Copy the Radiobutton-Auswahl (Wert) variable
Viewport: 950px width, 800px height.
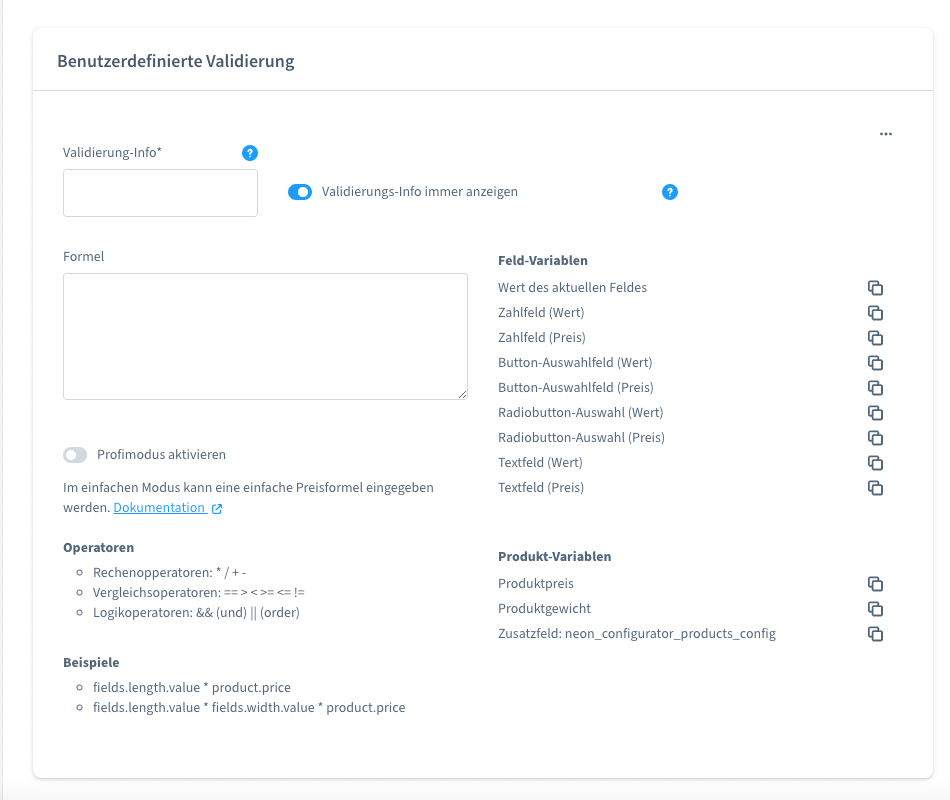[875, 413]
